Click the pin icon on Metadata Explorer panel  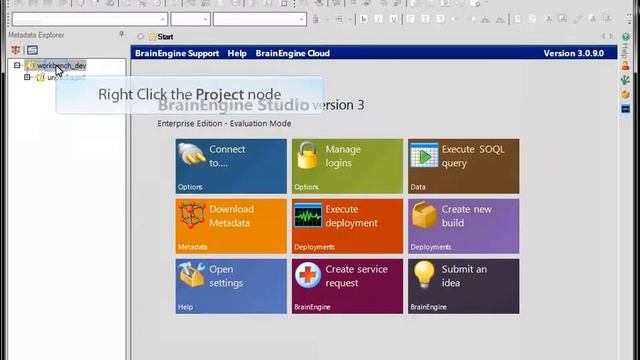coord(121,35)
